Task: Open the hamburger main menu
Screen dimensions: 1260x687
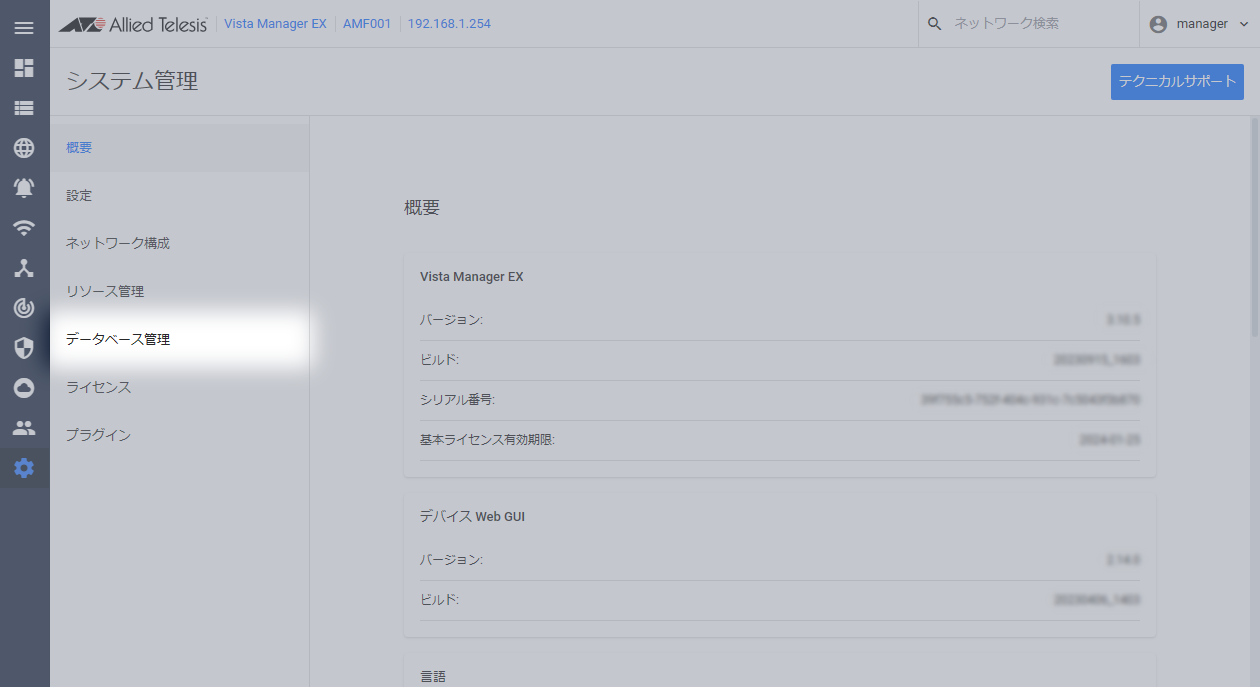Action: point(24,28)
